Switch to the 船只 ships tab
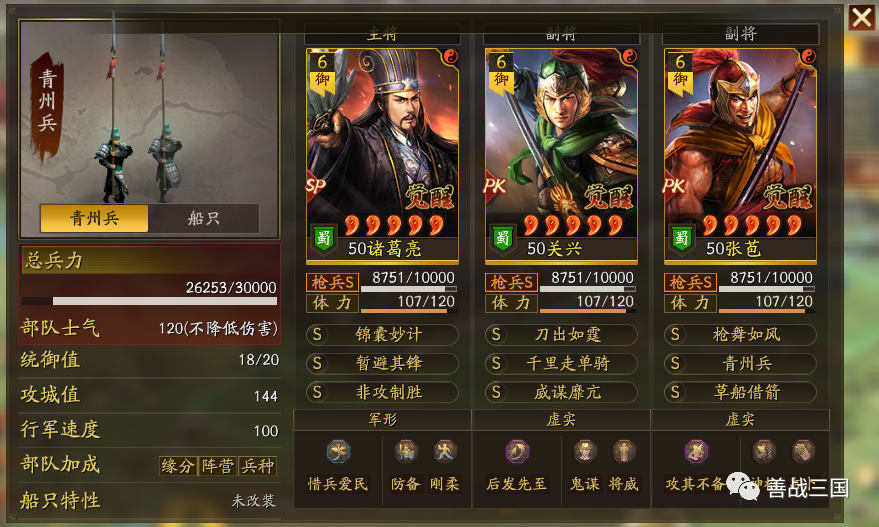This screenshot has height=527, width=879. coord(203,218)
